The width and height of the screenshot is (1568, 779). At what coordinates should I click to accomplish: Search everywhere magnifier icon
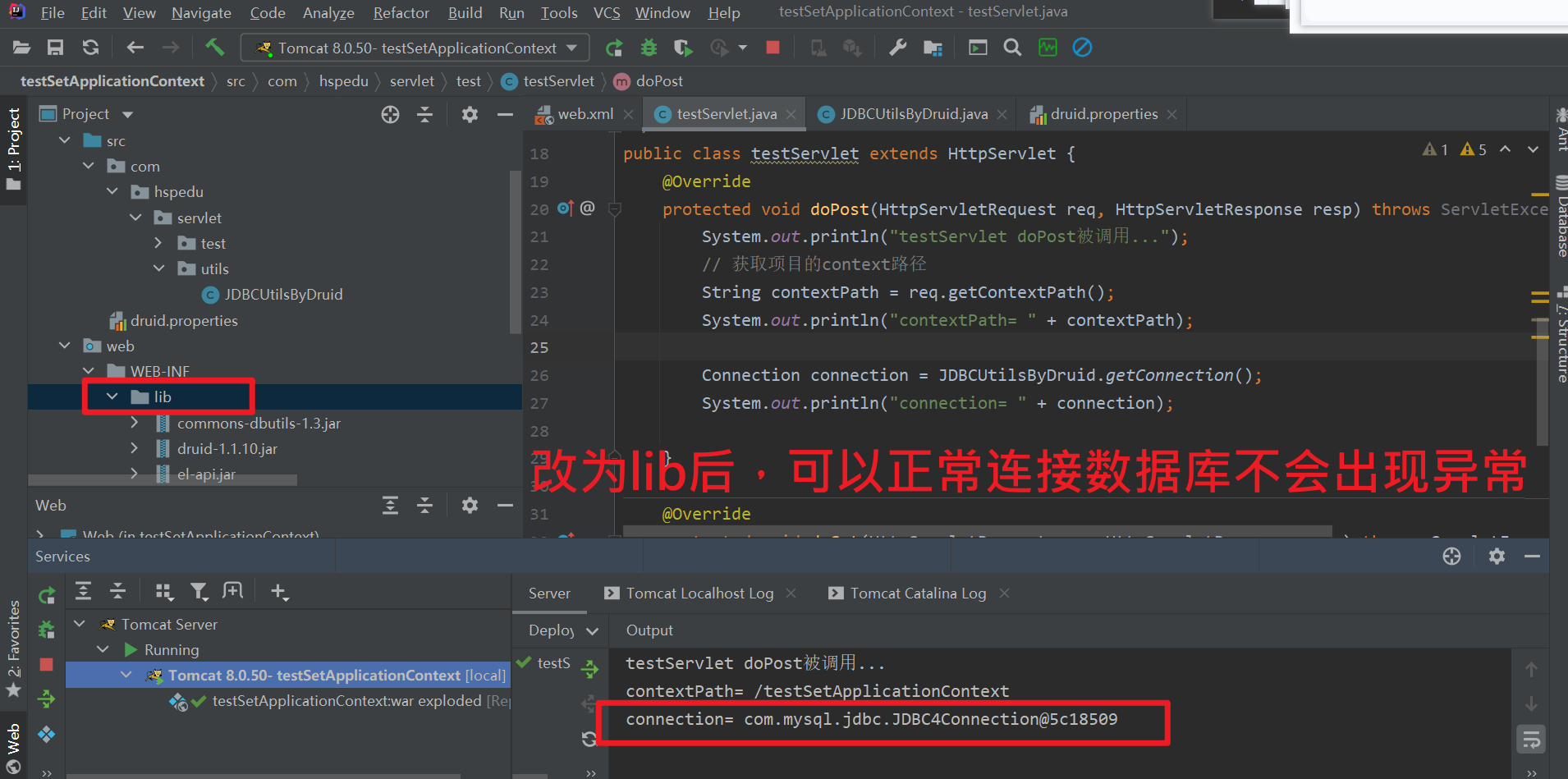click(x=1012, y=48)
